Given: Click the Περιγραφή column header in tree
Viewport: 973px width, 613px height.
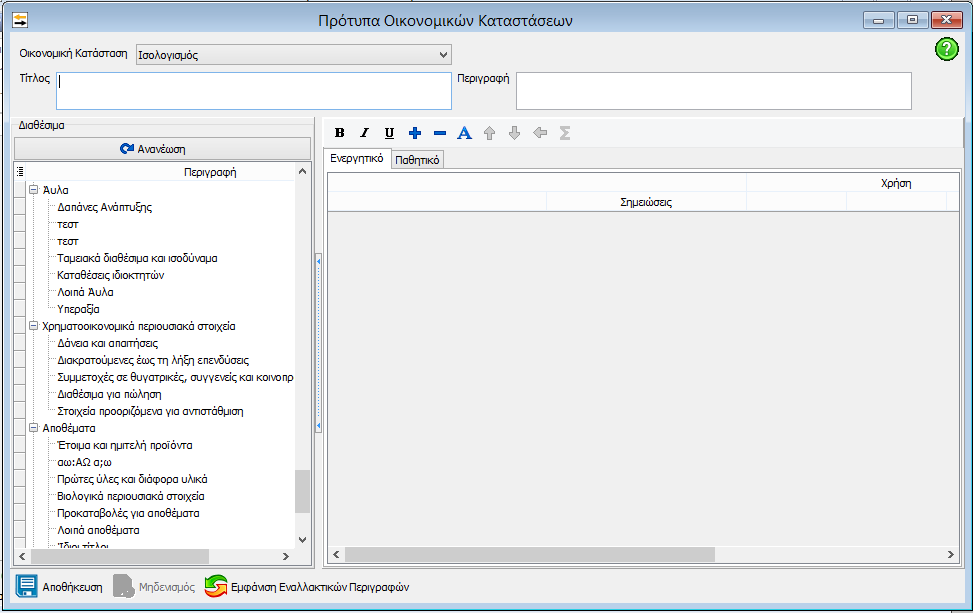Looking at the screenshot, I should click(210, 172).
